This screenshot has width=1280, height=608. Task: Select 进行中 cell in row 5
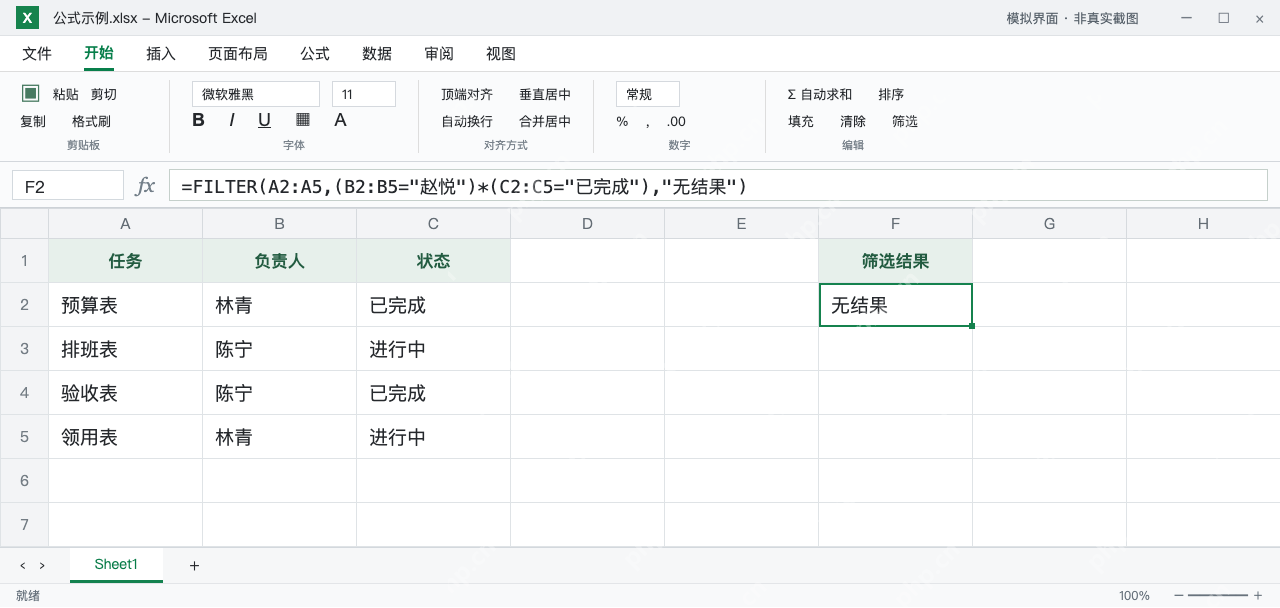pos(434,437)
